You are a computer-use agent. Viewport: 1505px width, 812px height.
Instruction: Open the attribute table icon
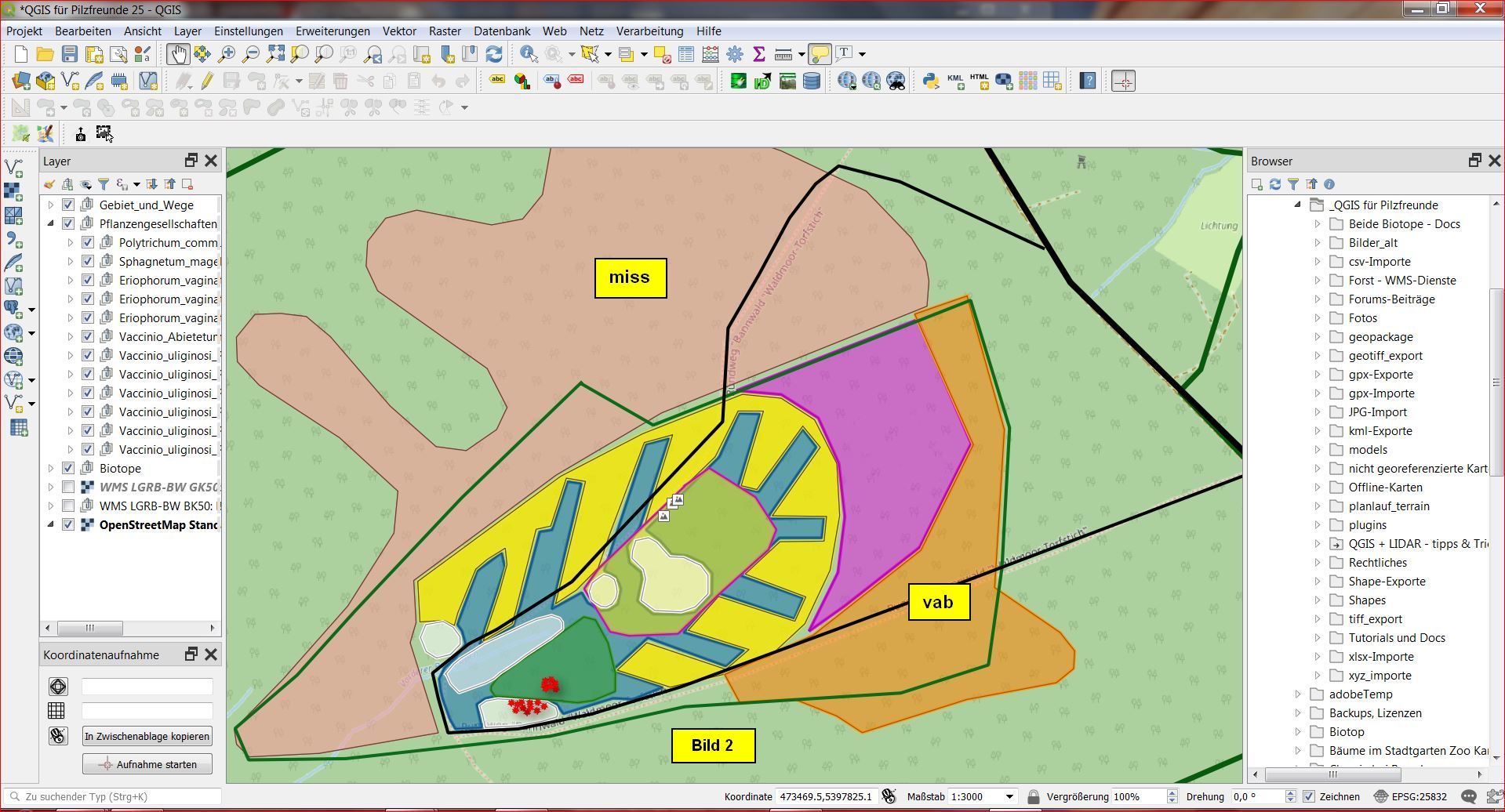tap(685, 54)
